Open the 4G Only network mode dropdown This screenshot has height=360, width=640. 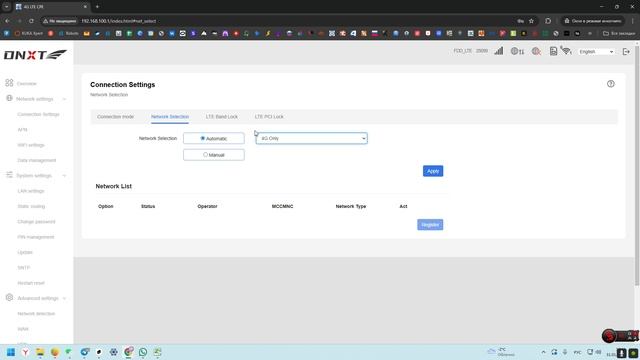pyautogui.click(x=311, y=138)
